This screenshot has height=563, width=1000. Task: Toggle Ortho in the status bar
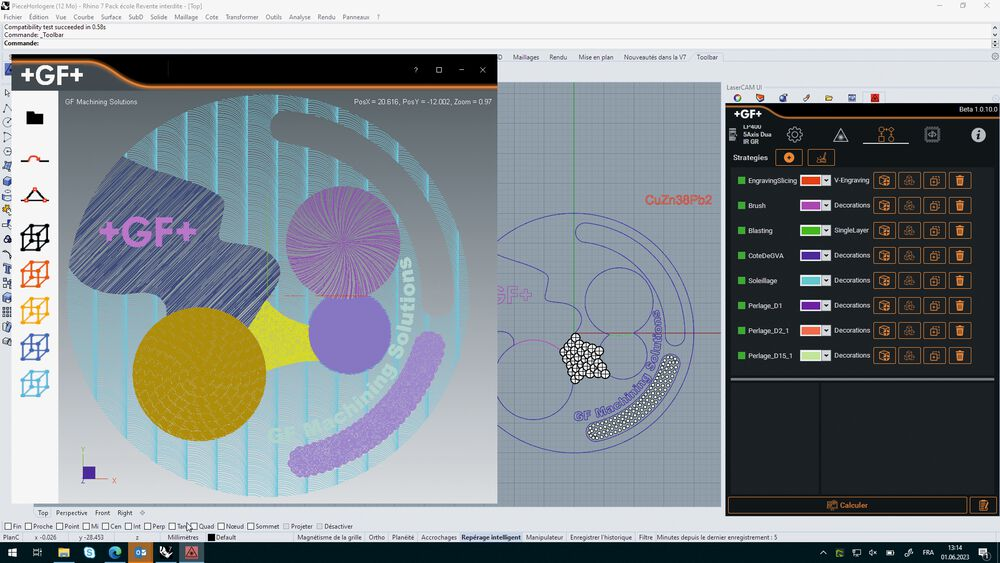(377, 537)
